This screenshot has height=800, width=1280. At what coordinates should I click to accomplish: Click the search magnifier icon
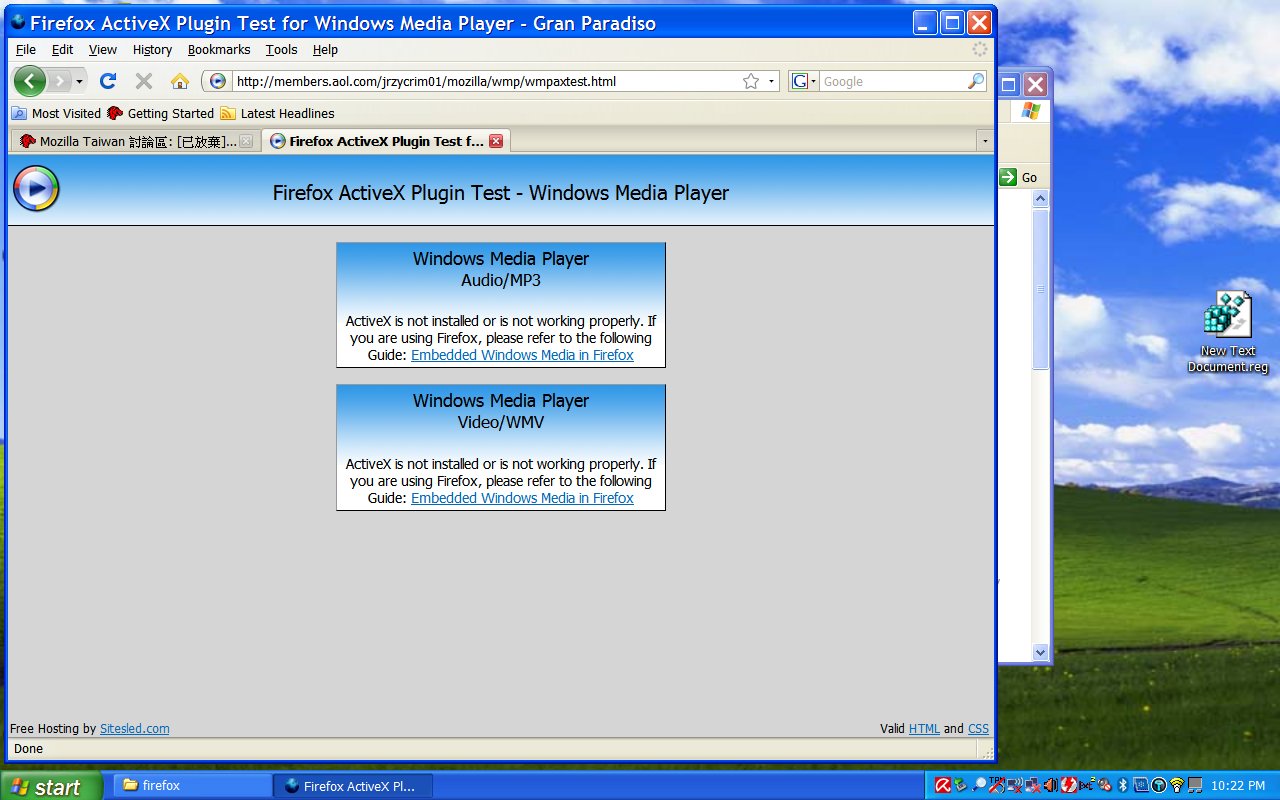pos(976,82)
